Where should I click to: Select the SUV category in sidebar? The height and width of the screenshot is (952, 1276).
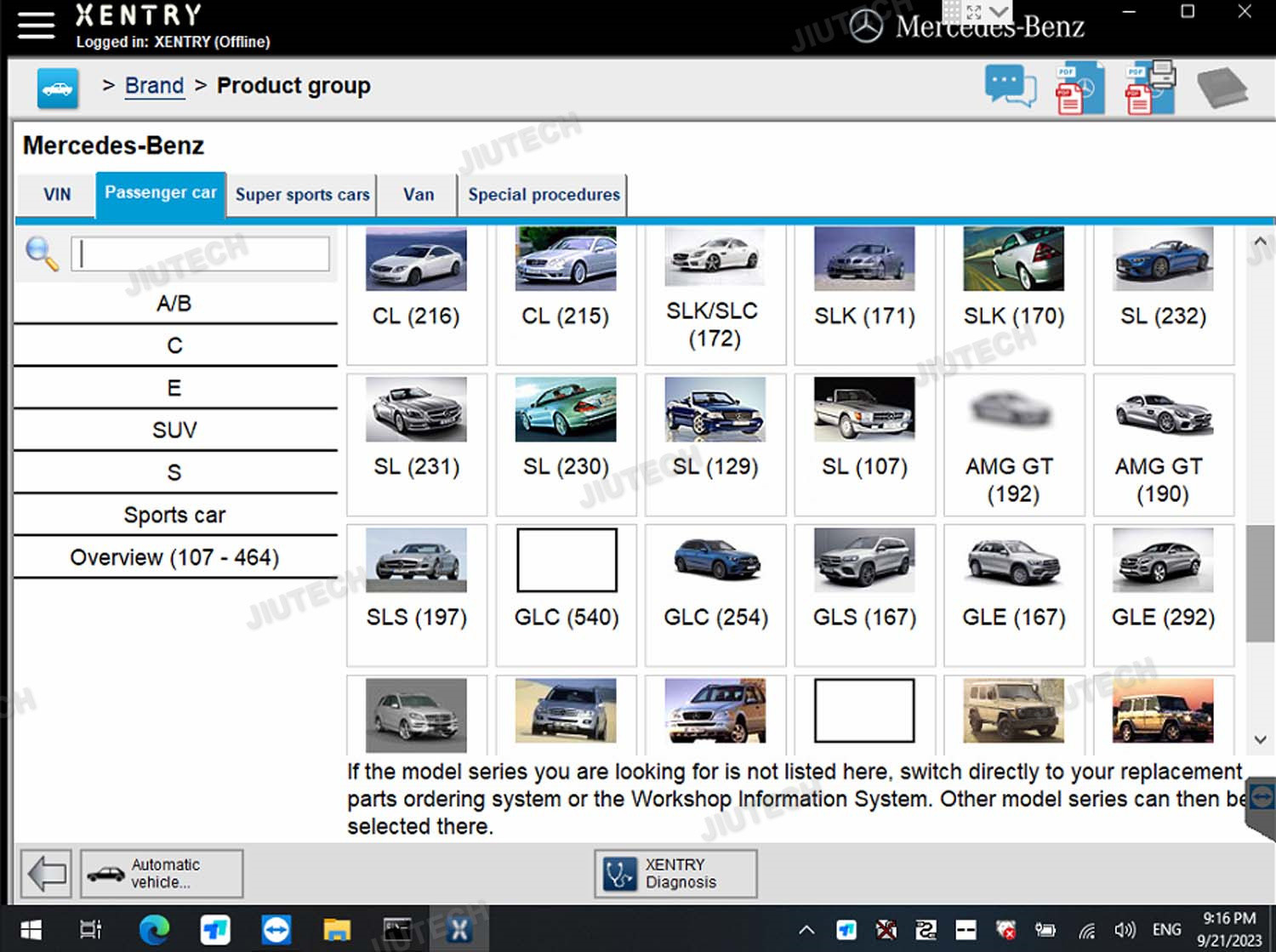coord(174,430)
